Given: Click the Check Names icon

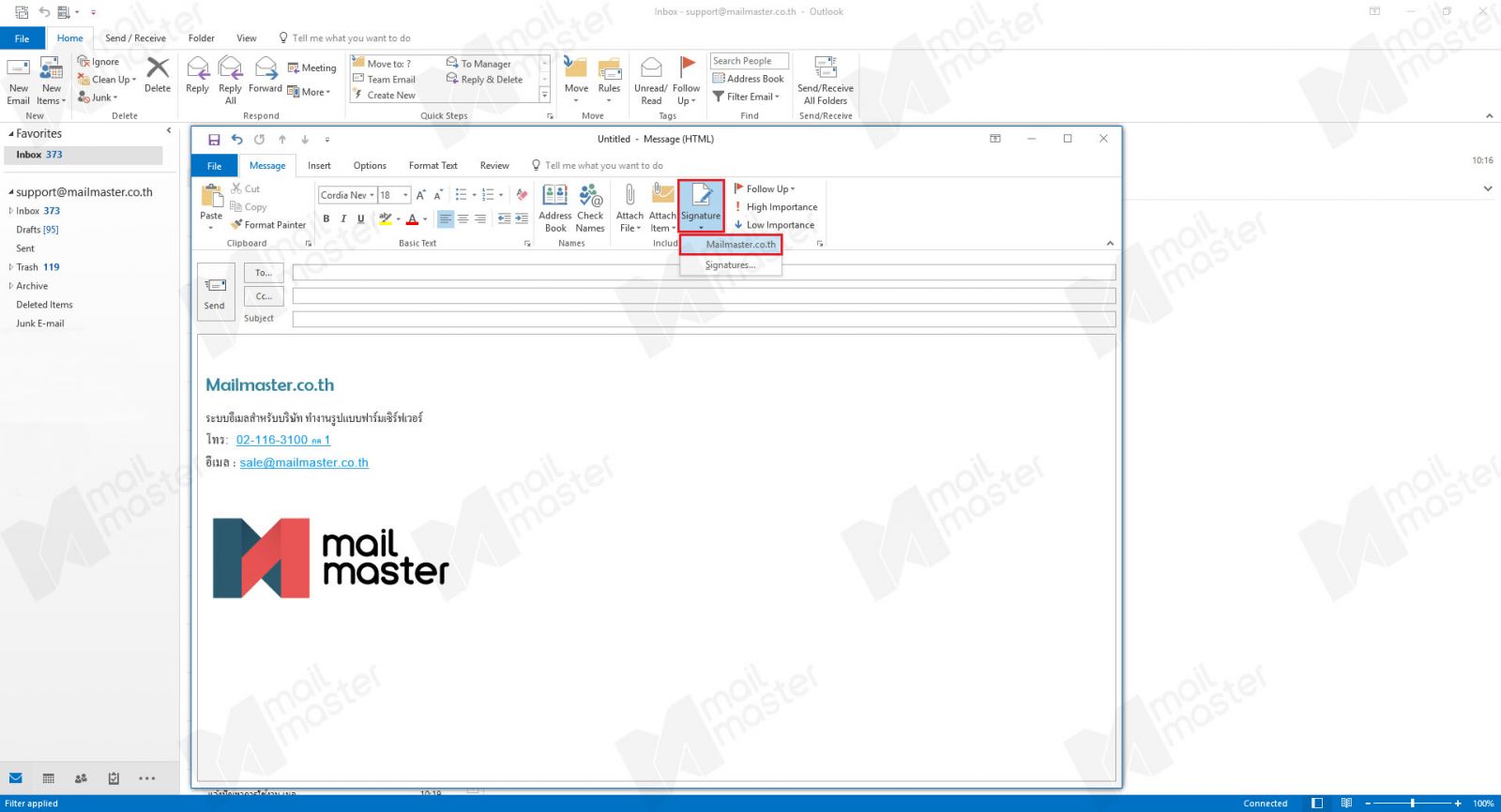Looking at the screenshot, I should pos(590,195).
